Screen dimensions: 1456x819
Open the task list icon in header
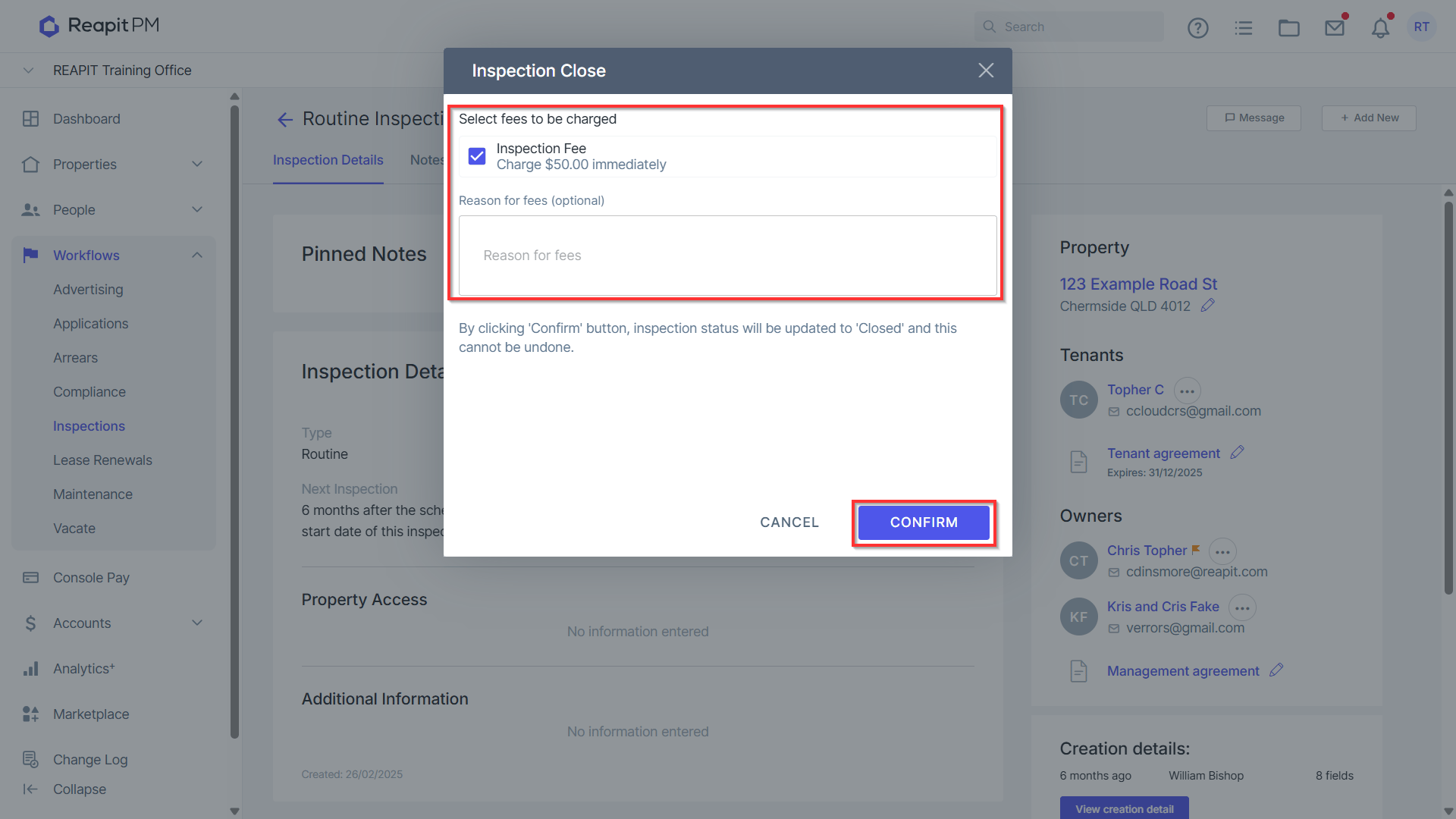point(1244,28)
